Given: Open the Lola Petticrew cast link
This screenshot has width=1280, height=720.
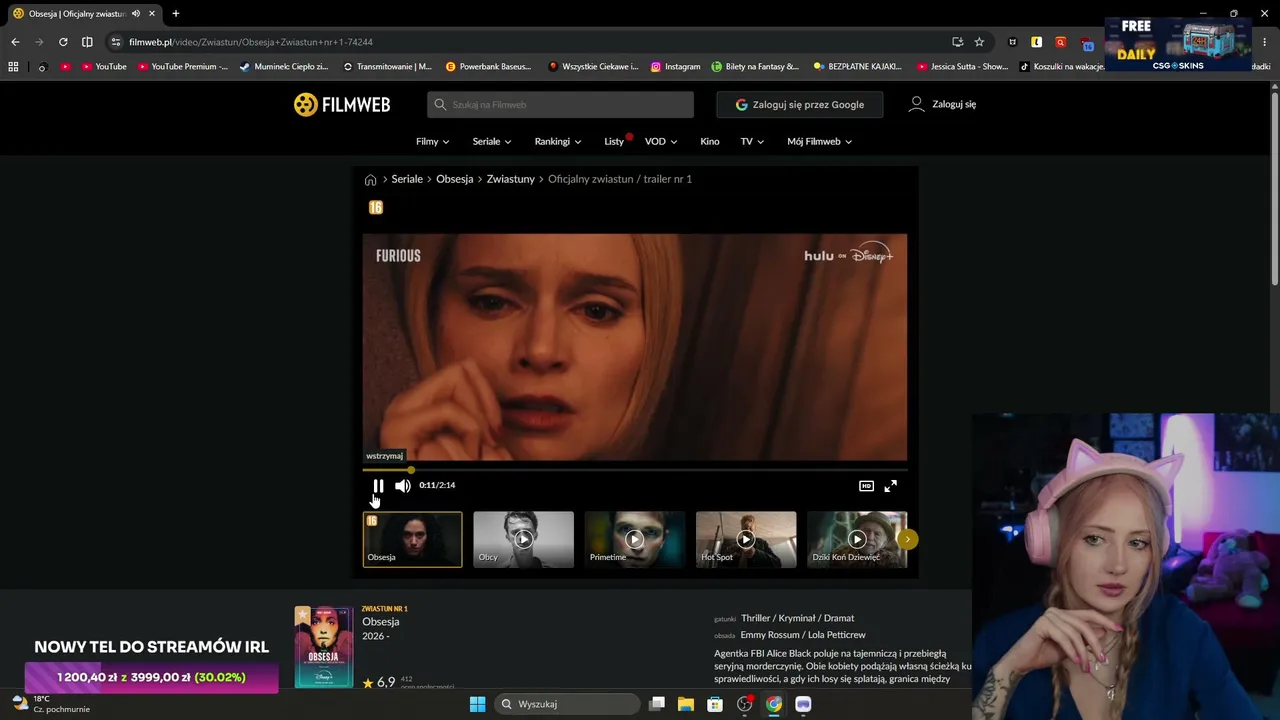Looking at the screenshot, I should 837,635.
